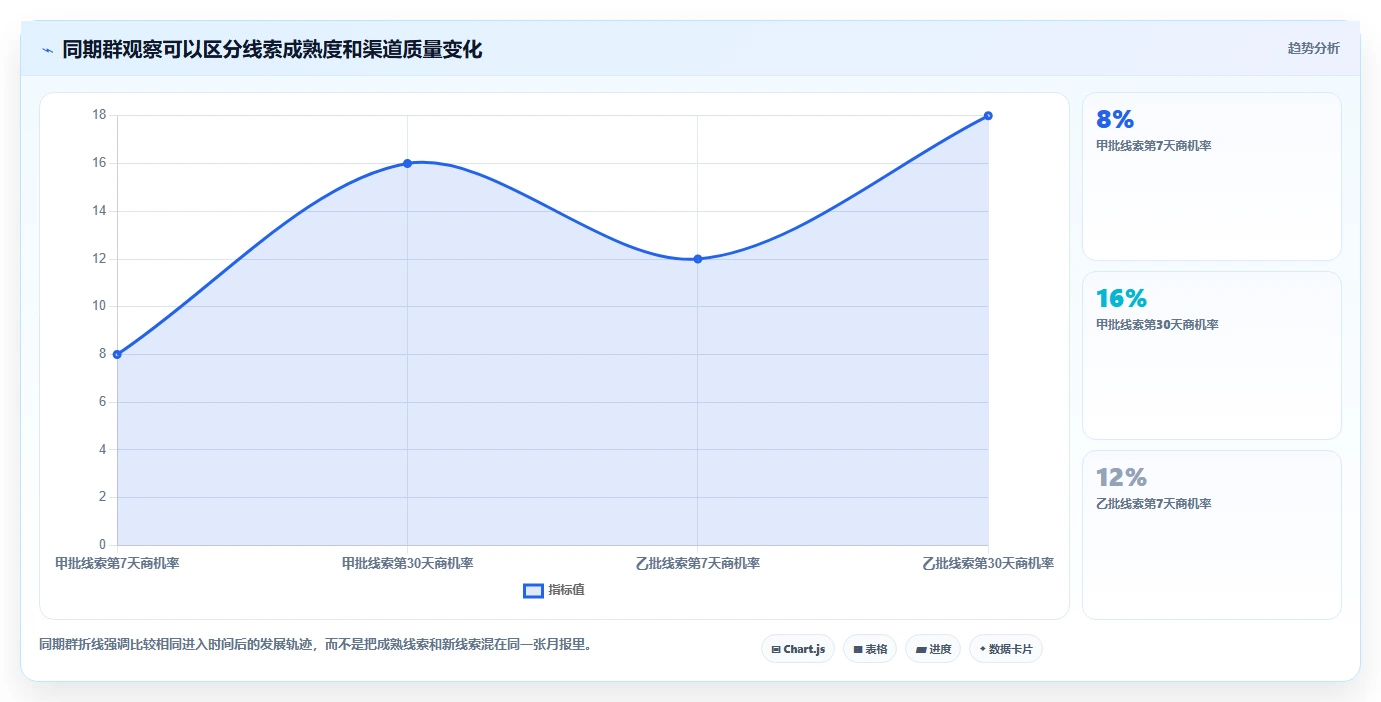Open the 8% 甲批线索第7天商机率 card
The image size is (1381, 702).
click(x=1211, y=177)
